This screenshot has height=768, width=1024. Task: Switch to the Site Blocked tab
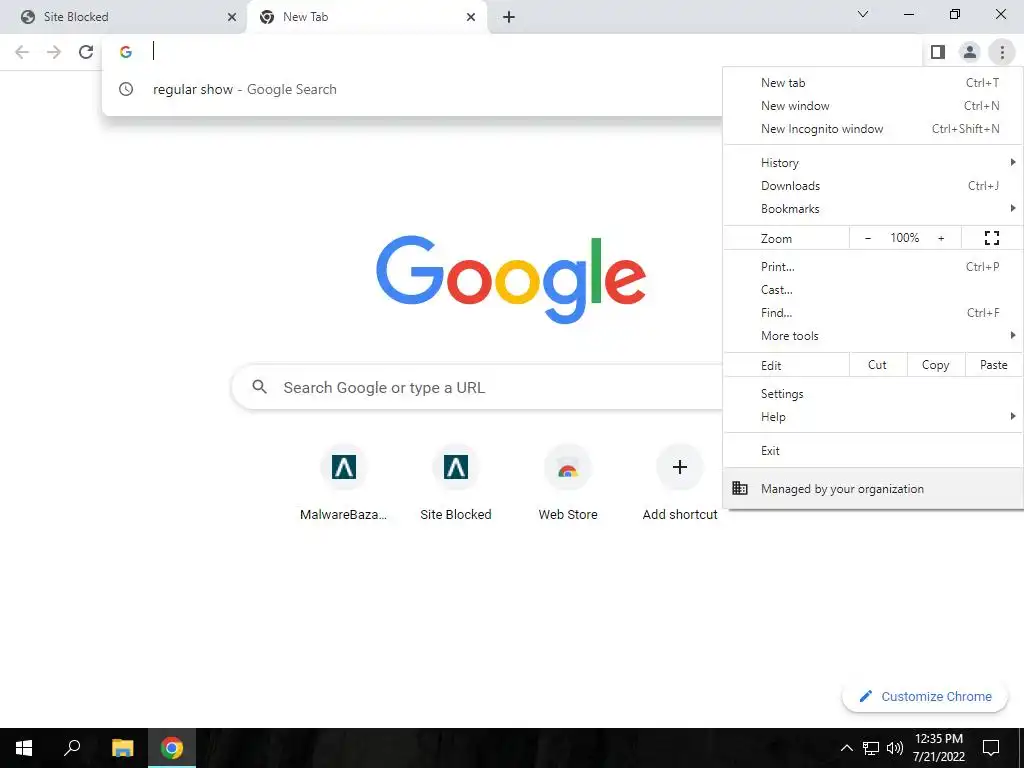coord(123,17)
